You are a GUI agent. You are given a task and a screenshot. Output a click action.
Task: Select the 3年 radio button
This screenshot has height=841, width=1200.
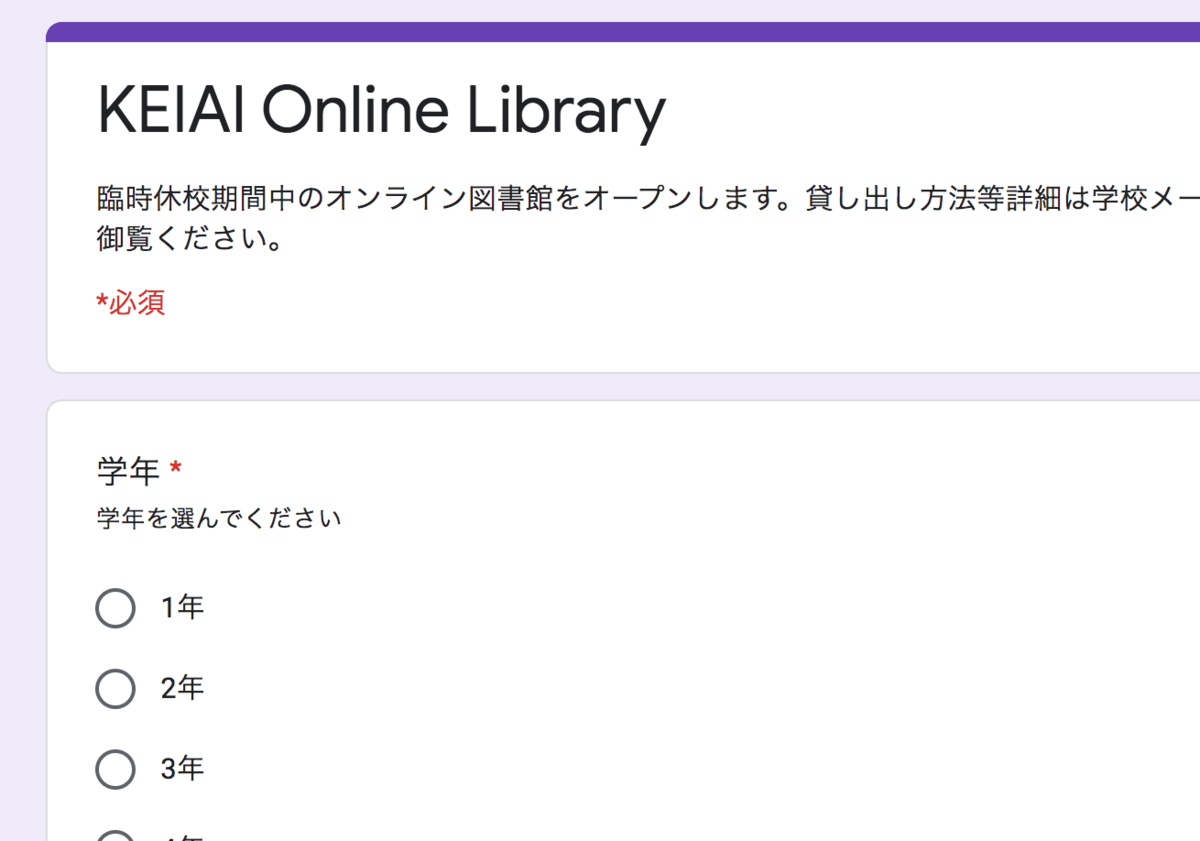click(x=115, y=769)
